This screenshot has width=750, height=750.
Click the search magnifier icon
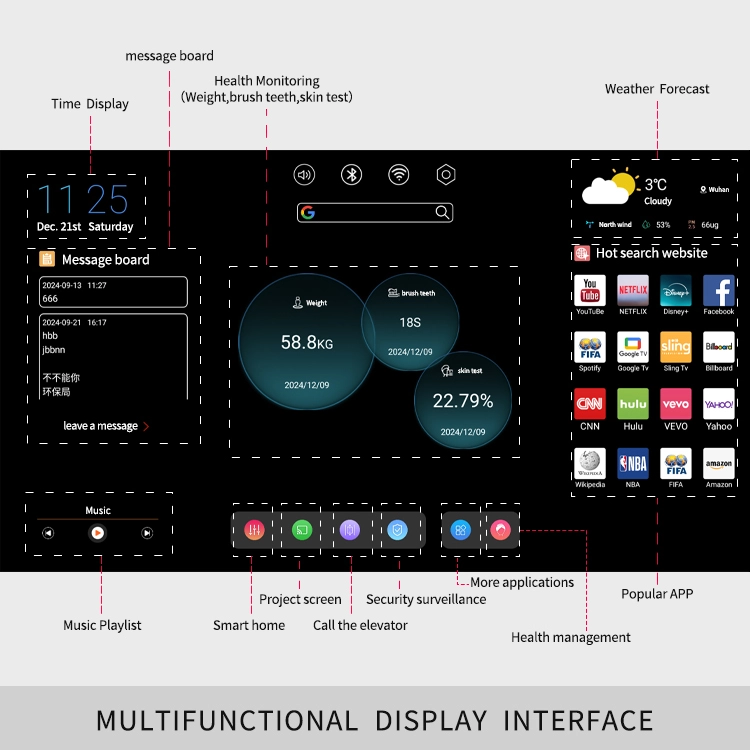(x=442, y=212)
